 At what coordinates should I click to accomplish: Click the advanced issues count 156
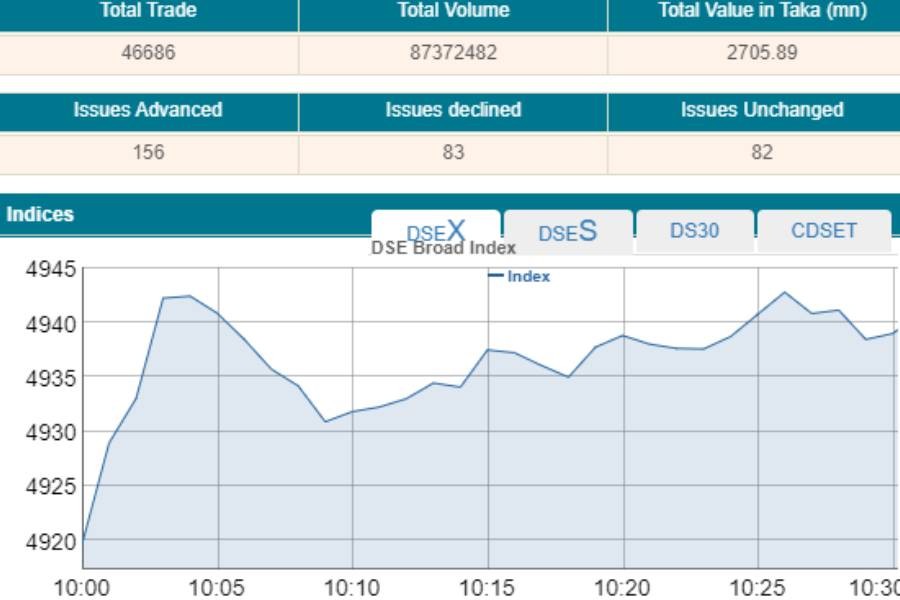point(148,152)
